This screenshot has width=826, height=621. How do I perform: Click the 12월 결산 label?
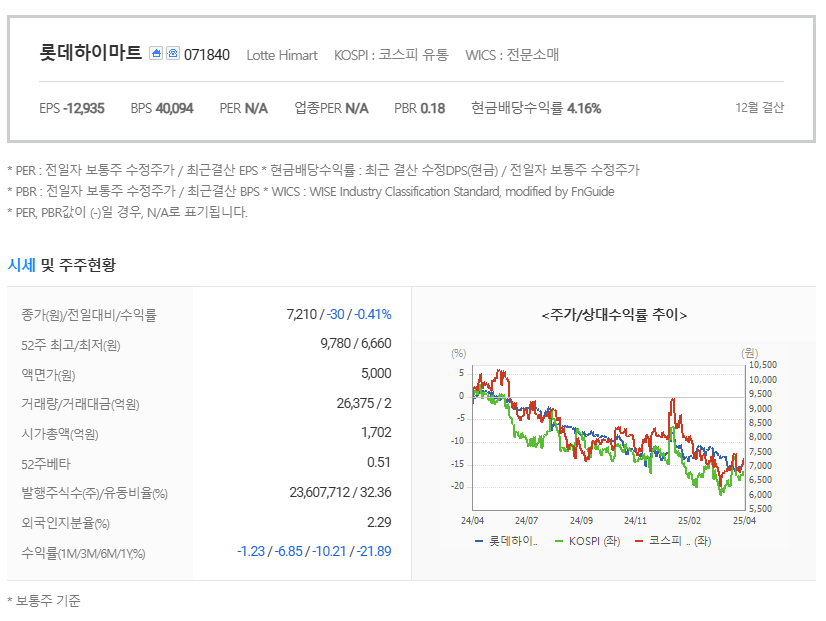coord(760,107)
